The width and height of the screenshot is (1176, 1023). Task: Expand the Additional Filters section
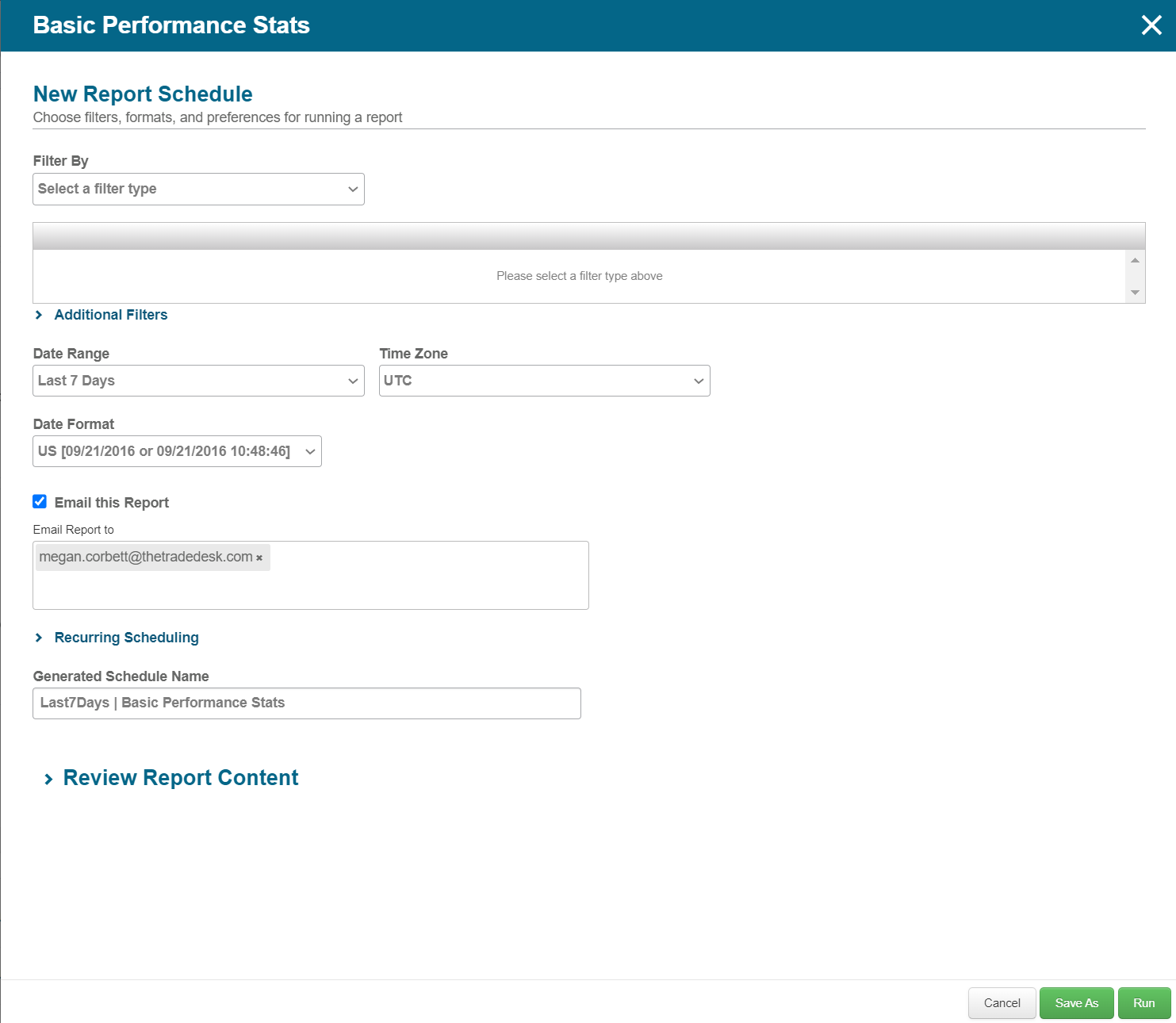(111, 316)
